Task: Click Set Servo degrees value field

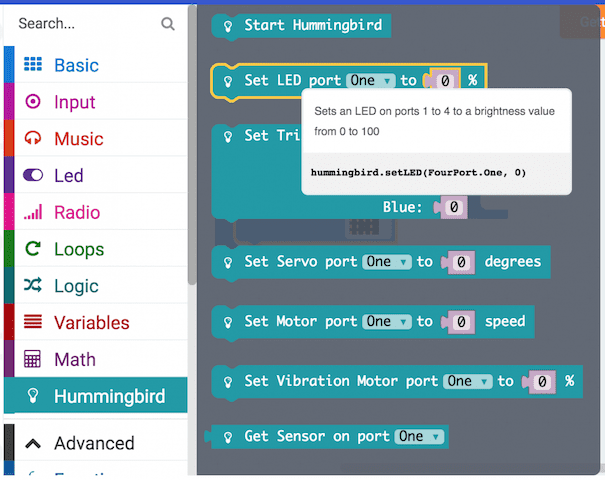Action: click(x=461, y=262)
